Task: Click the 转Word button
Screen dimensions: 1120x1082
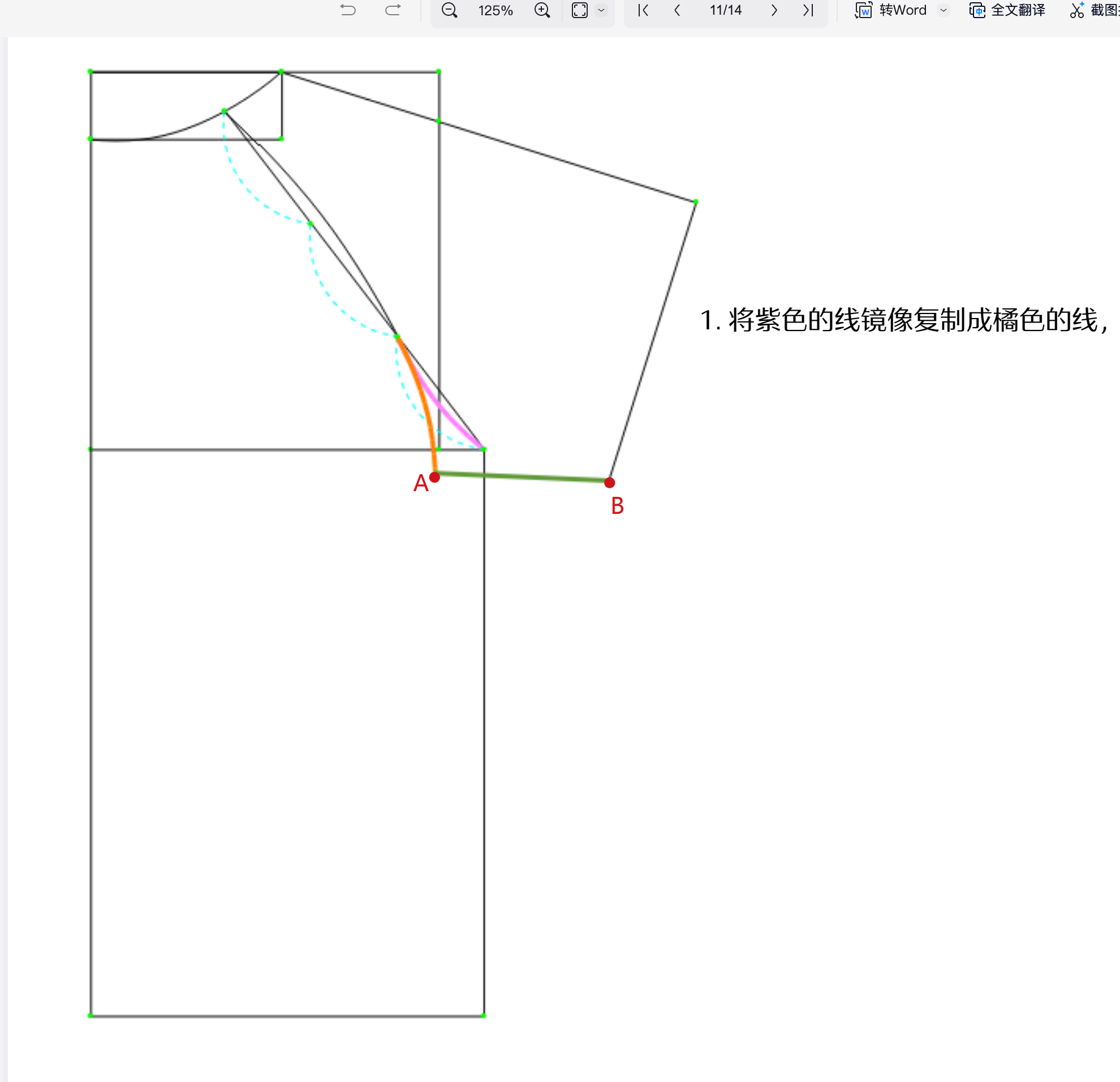Action: pyautogui.click(x=890, y=10)
